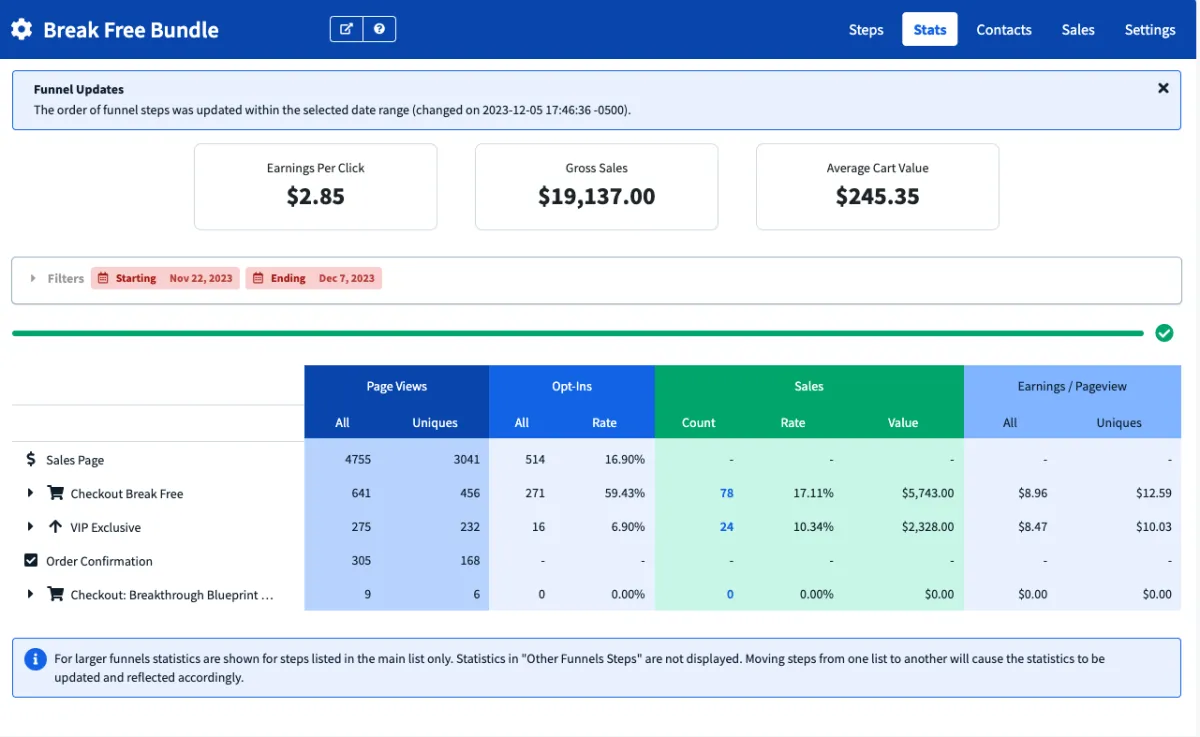Click the blue info icon in bottom notice
The width and height of the screenshot is (1200, 737).
[35, 659]
